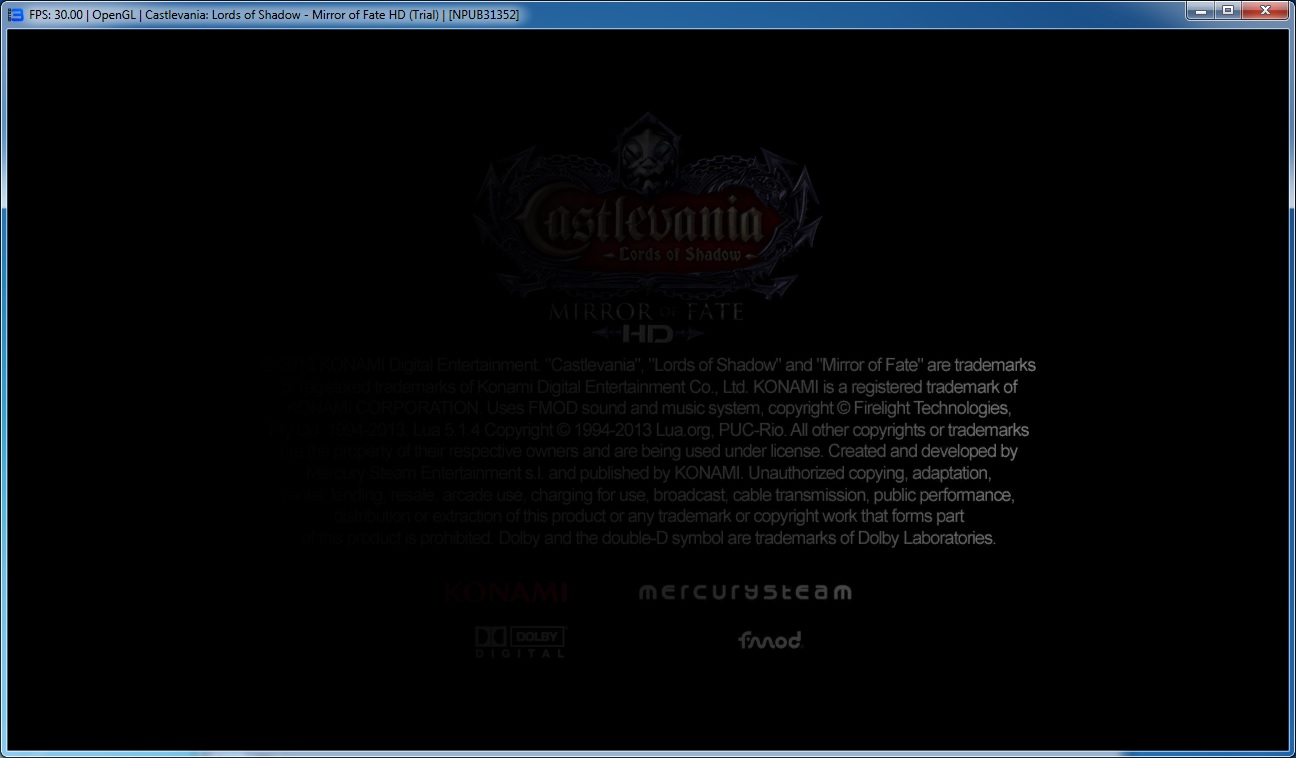The image size is (1296, 758).
Task: Click the Mirror of Fate HD title
Action: point(647,322)
